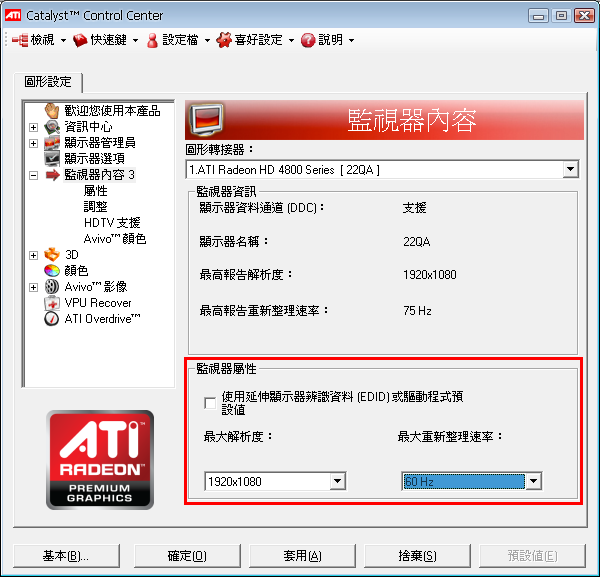Select the 圖形設定 tab
The image size is (600, 577).
(48, 82)
